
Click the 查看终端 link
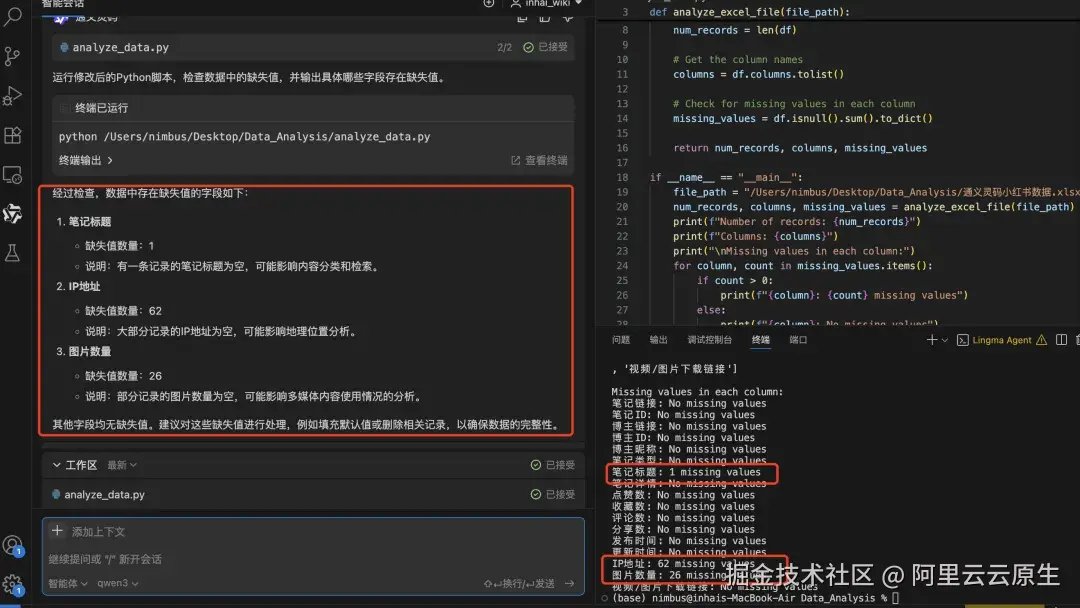pos(539,160)
